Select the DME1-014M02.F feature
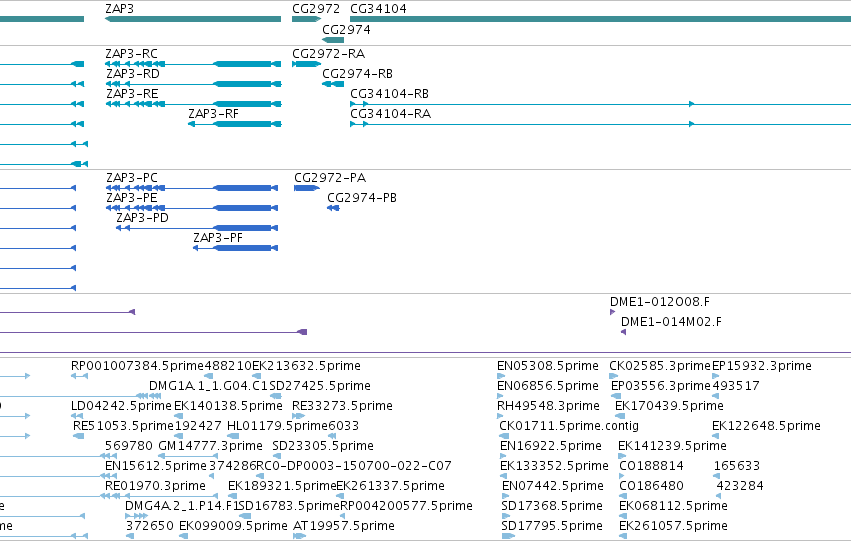The height and width of the screenshot is (541, 851). click(623, 332)
